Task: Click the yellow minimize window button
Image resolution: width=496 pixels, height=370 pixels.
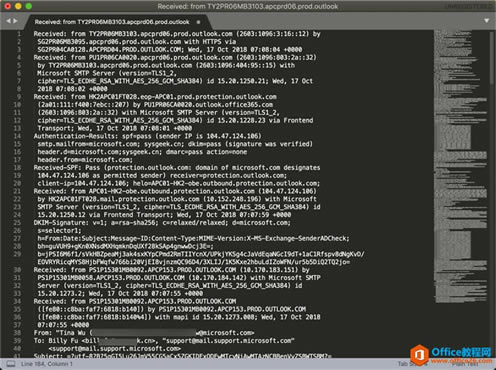Action: click(18, 6)
